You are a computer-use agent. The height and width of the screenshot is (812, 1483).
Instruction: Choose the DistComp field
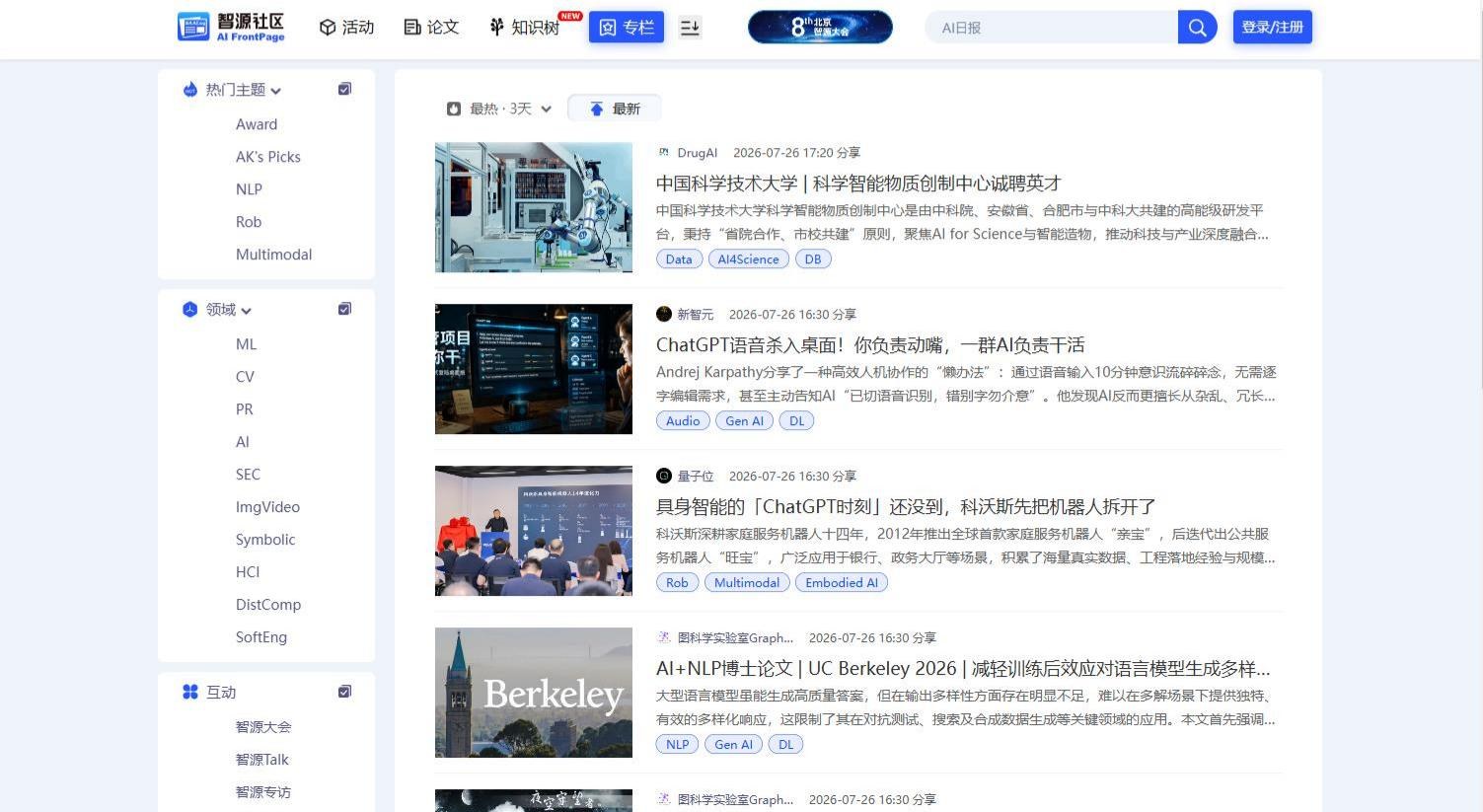pos(268,605)
